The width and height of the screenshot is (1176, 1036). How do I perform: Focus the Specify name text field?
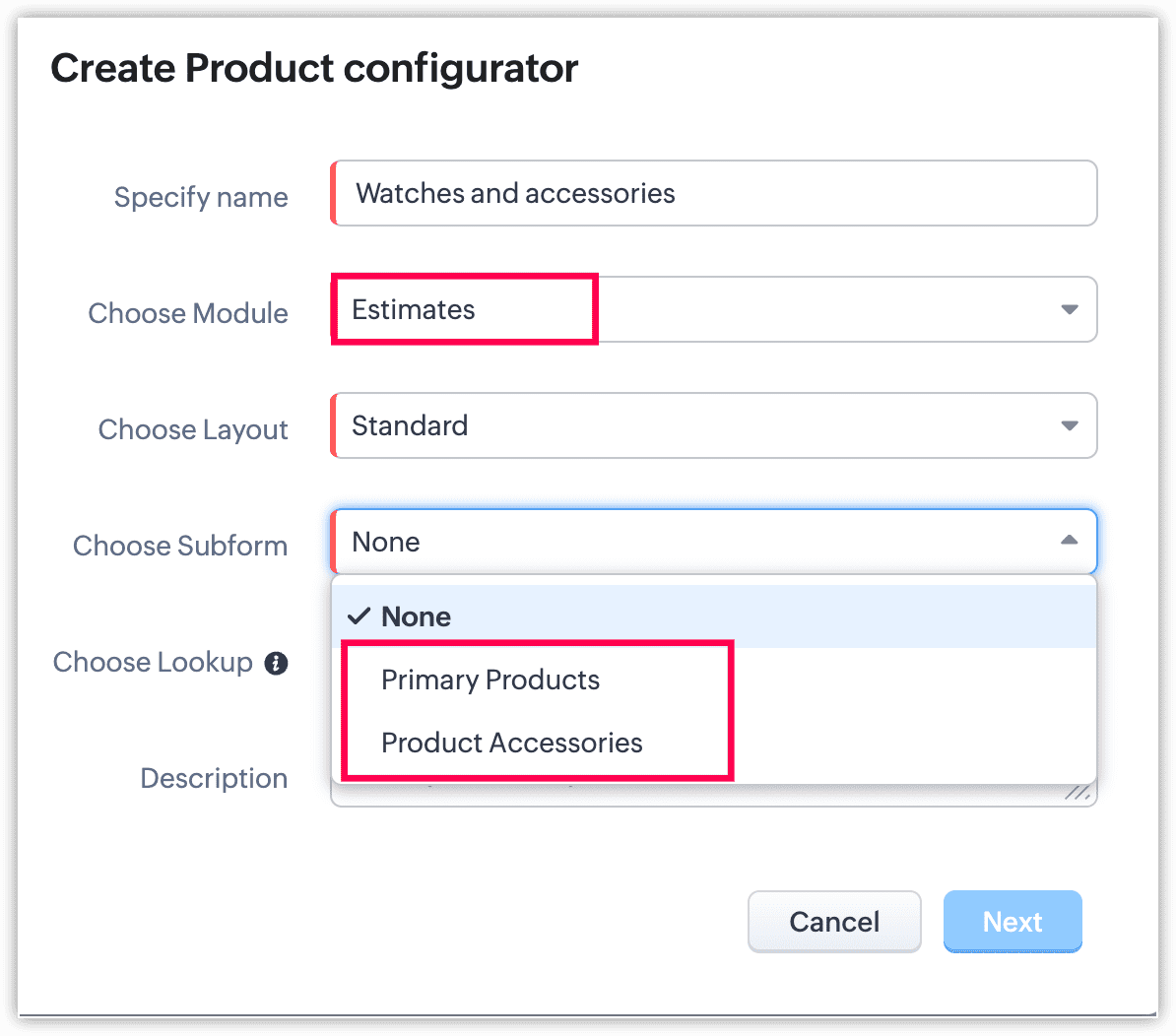coord(713,193)
